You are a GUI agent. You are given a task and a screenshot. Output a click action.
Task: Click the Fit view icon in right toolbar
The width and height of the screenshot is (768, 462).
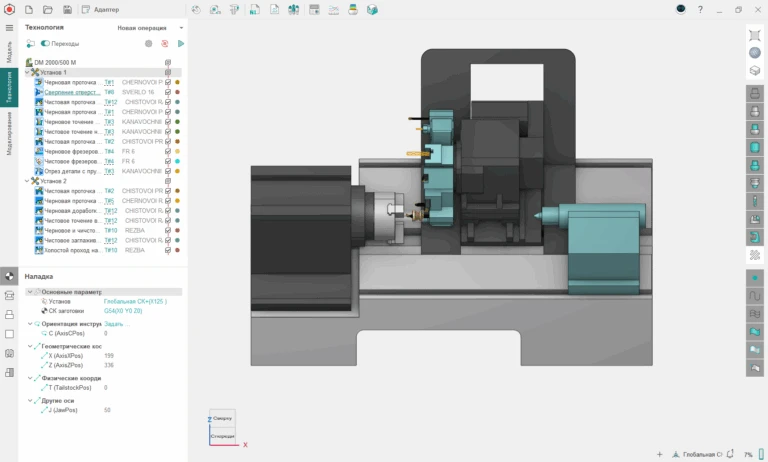pyautogui.click(x=755, y=35)
